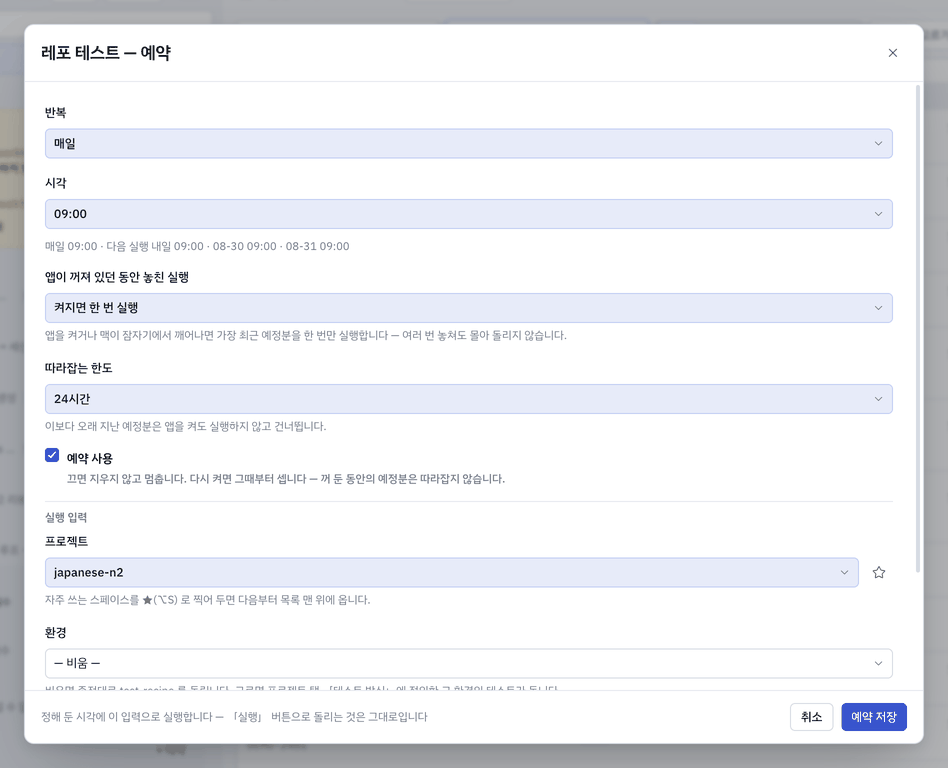Click the 실행 입력 section heading

pyautogui.click(x=66, y=517)
